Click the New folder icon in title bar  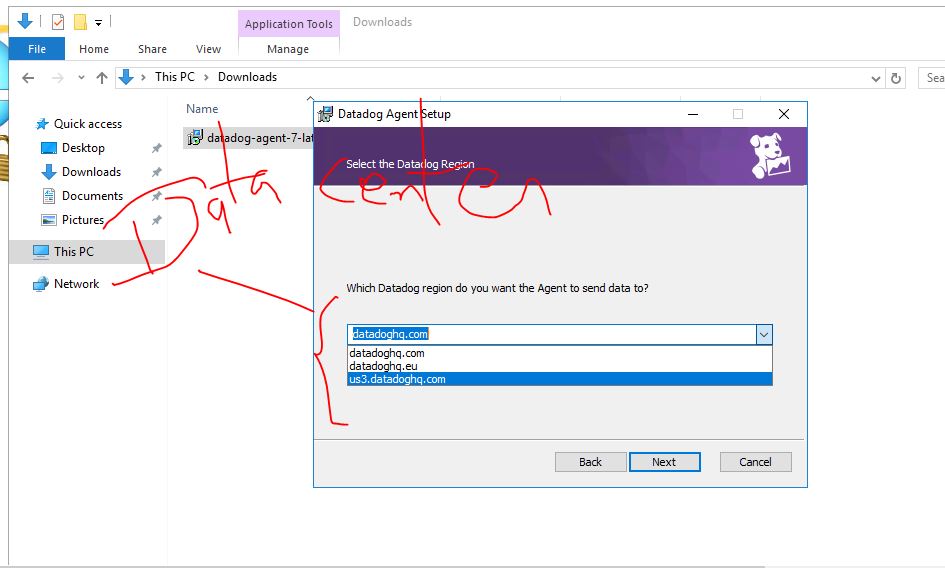(x=80, y=21)
